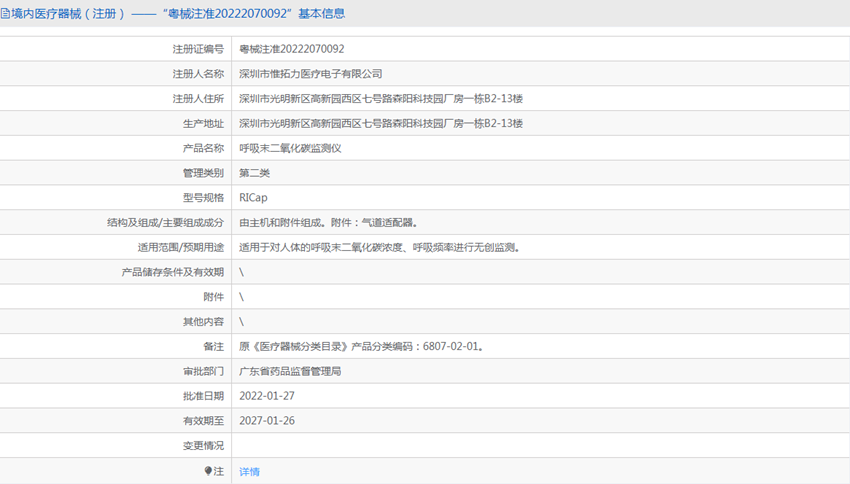Select the 注册证编号 value 粤械注准20222070092
The height and width of the screenshot is (484, 850).
[x=292, y=49]
